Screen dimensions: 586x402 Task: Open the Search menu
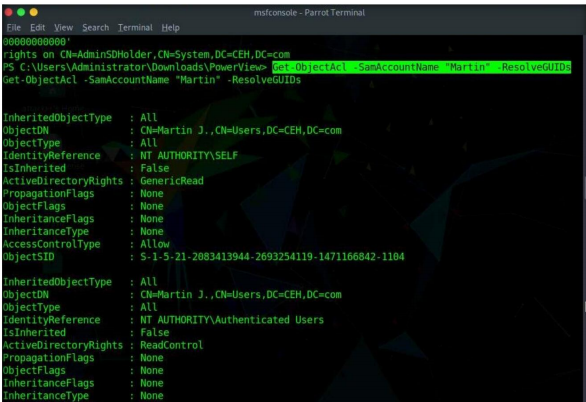point(96,28)
